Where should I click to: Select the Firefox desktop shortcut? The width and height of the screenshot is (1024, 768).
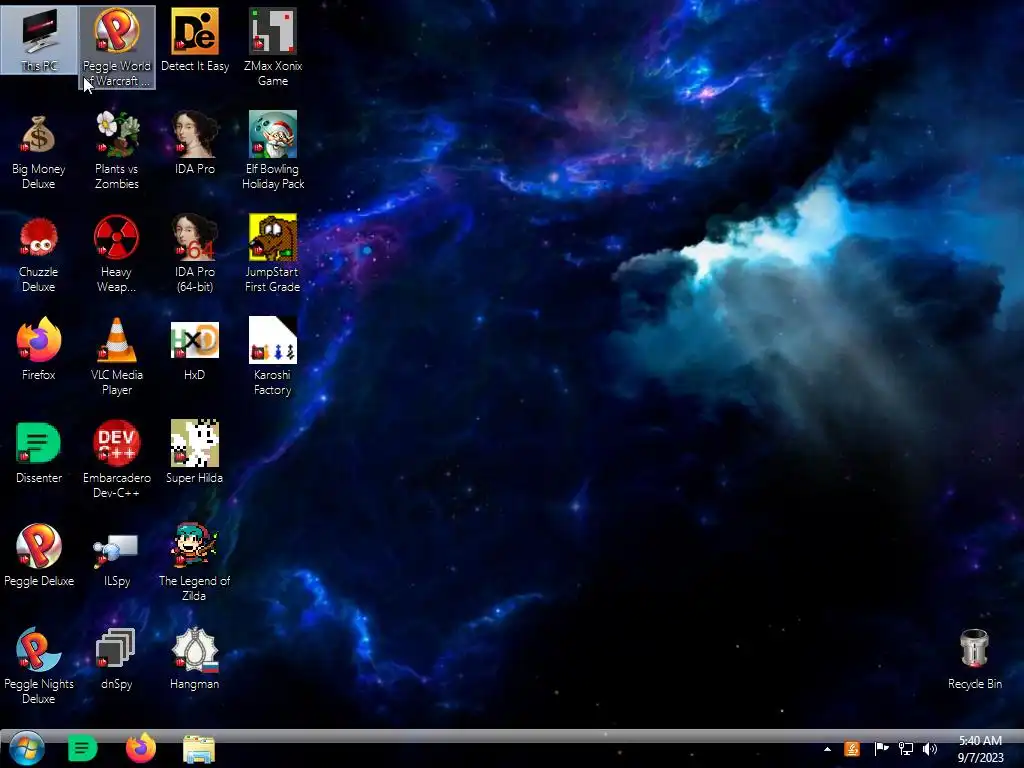(x=39, y=349)
